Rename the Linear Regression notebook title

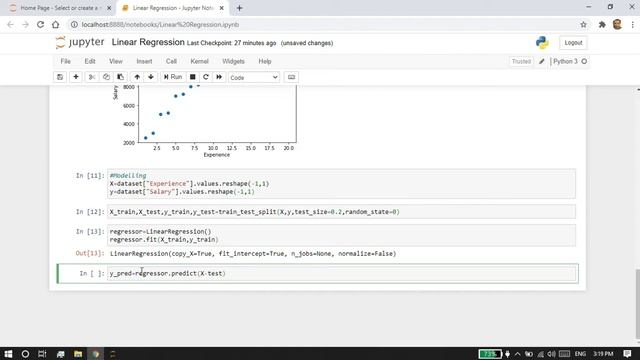pos(148,42)
